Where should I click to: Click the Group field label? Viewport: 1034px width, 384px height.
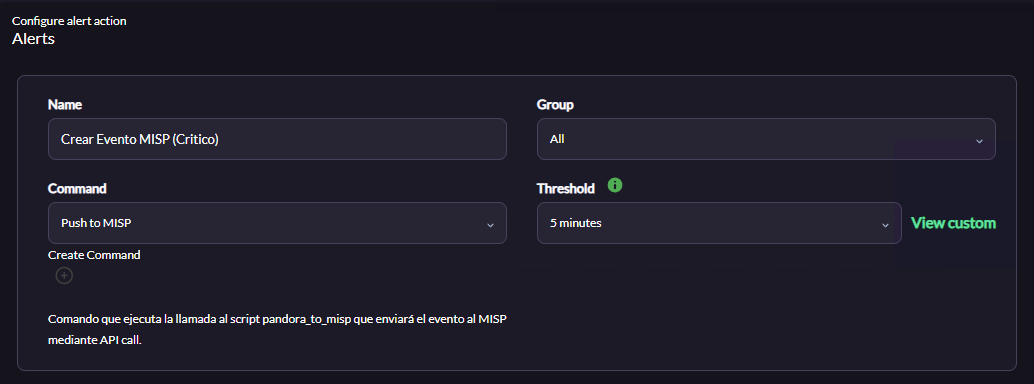click(555, 104)
